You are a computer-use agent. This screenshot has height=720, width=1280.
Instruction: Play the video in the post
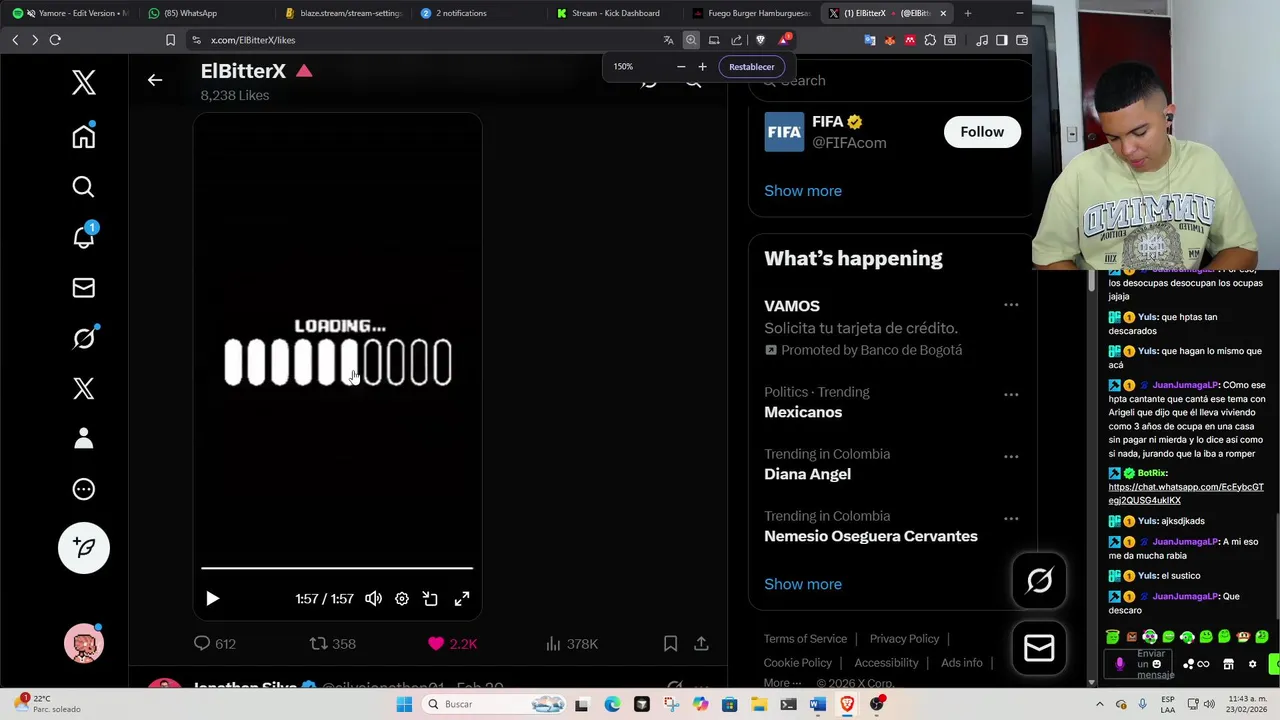pos(212,598)
